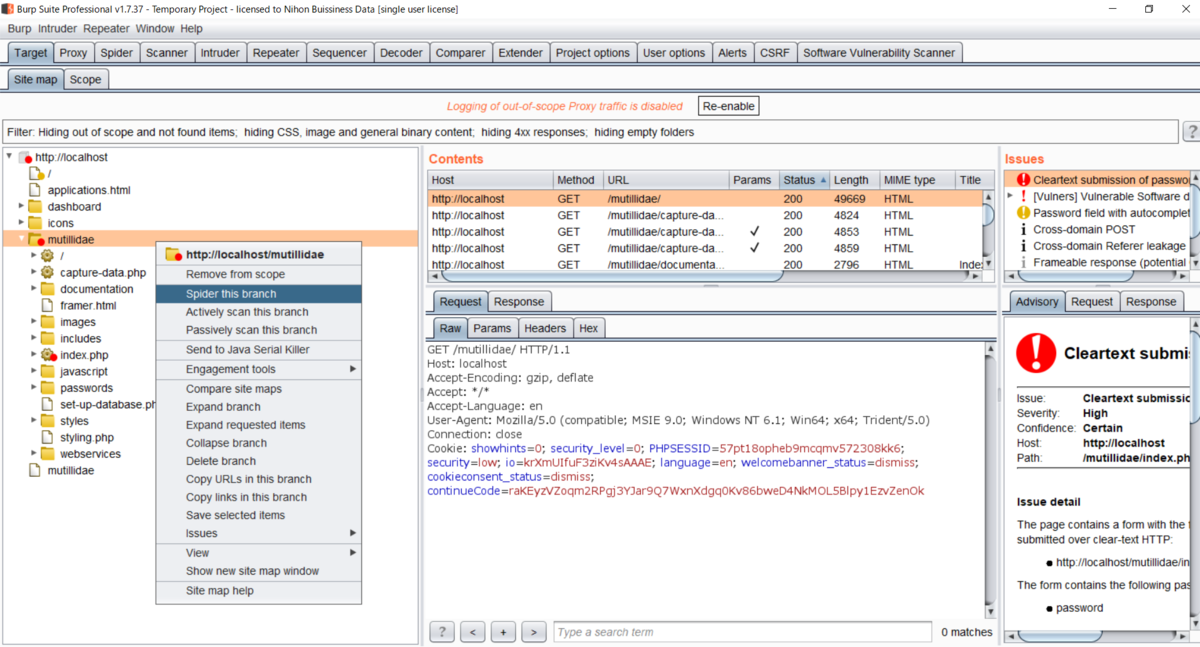Expand the documentation folder node
This screenshot has width=1200, height=647.
(x=33, y=289)
